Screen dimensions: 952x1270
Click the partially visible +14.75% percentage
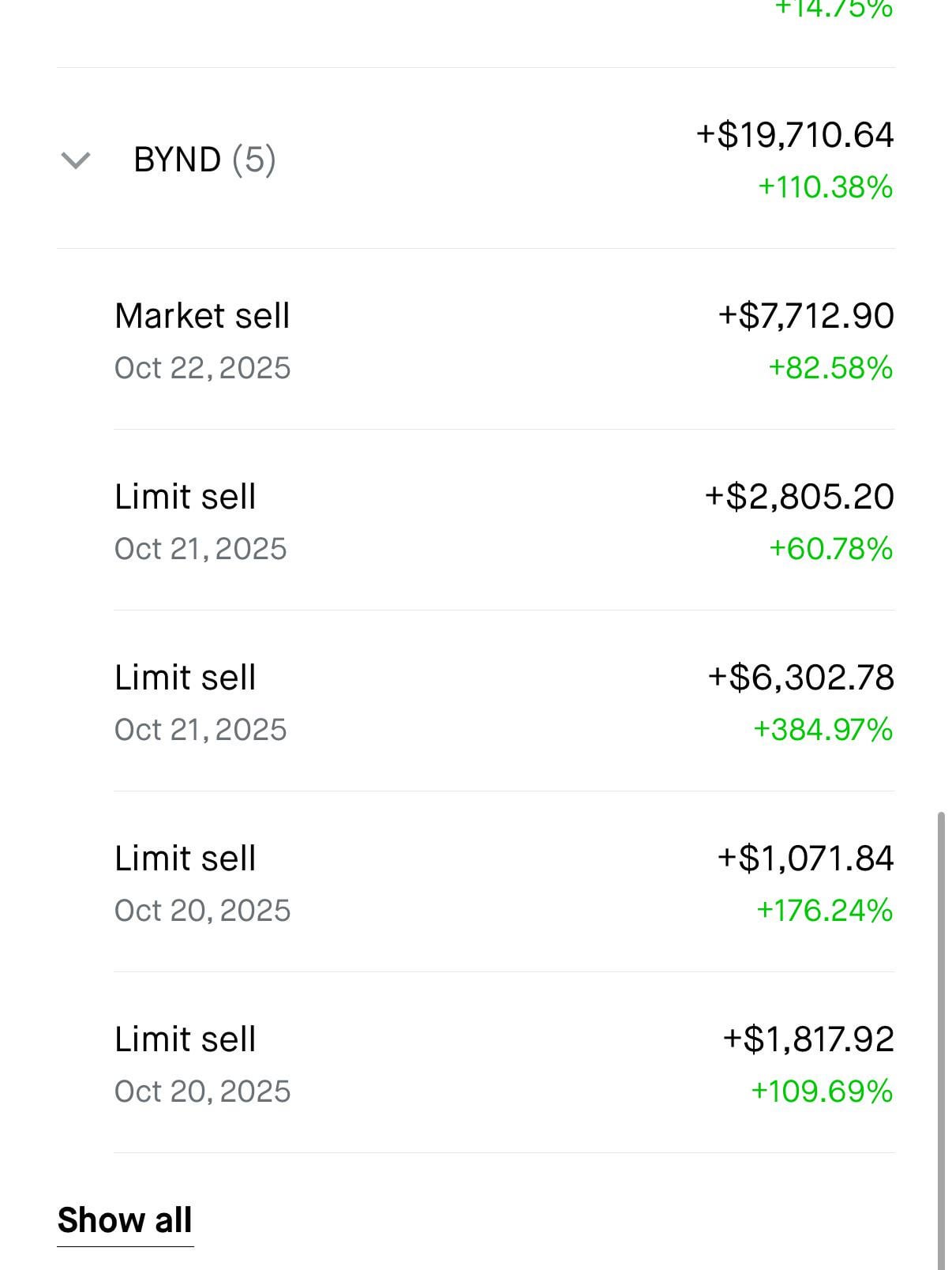pyautogui.click(x=833, y=9)
